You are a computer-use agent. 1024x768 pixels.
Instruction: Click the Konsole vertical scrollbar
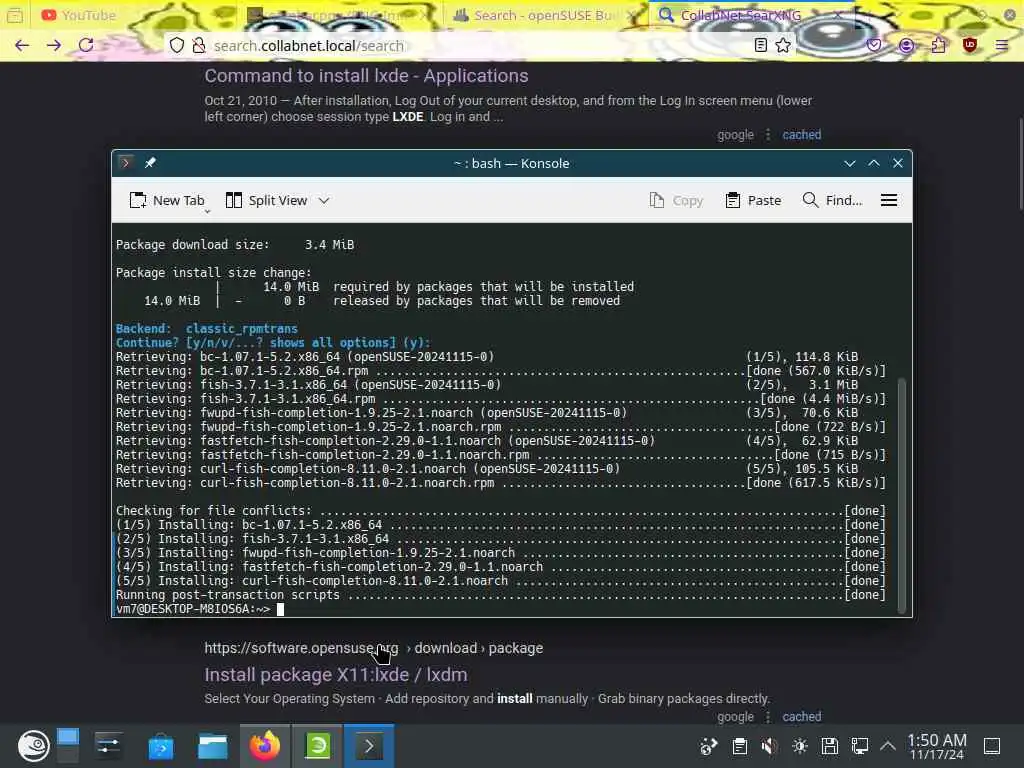903,495
